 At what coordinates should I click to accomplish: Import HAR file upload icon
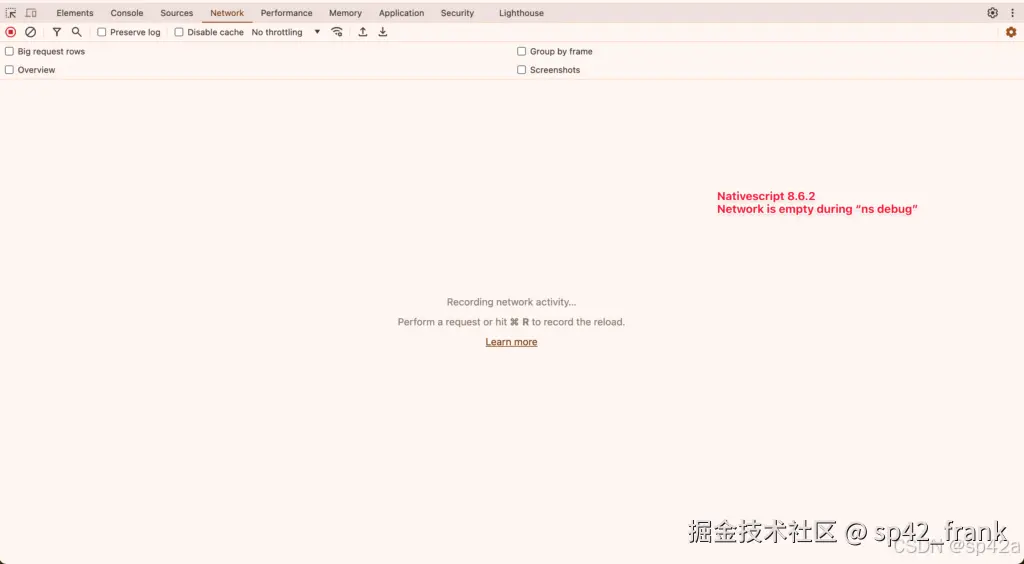click(362, 32)
